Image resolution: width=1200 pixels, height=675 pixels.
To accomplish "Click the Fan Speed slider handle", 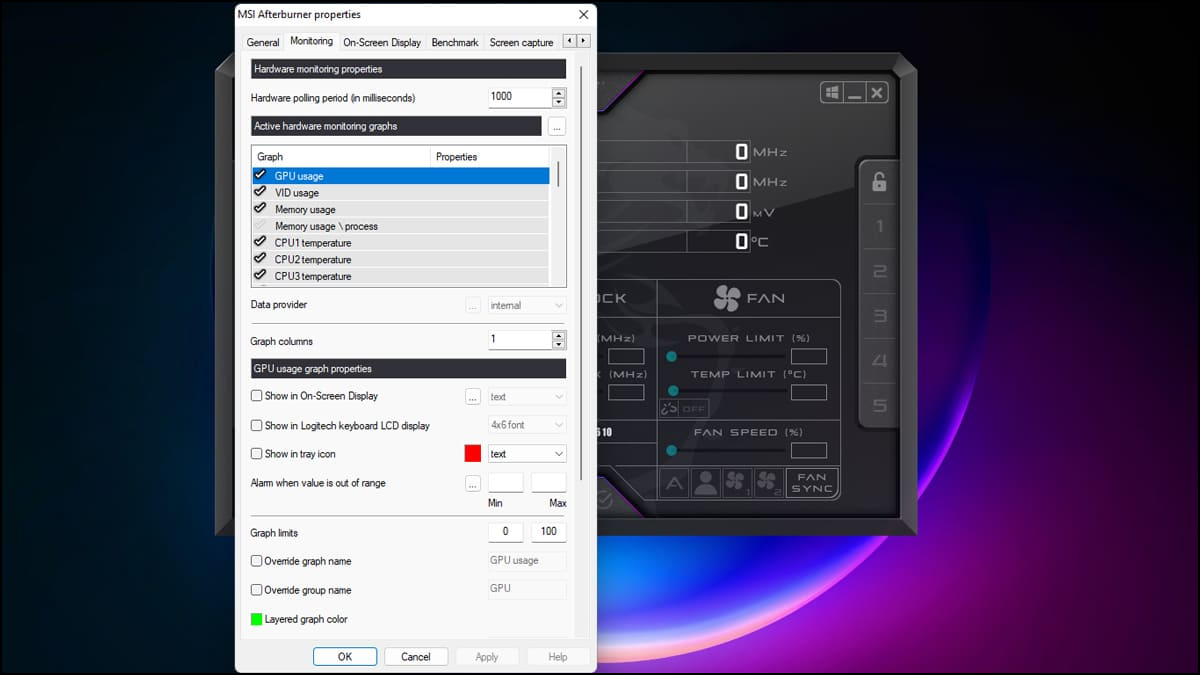I will tap(672, 450).
